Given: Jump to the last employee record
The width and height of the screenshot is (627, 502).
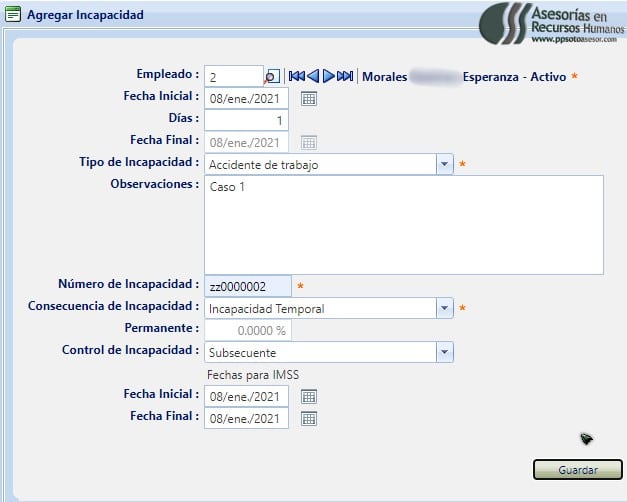Looking at the screenshot, I should coord(345,76).
